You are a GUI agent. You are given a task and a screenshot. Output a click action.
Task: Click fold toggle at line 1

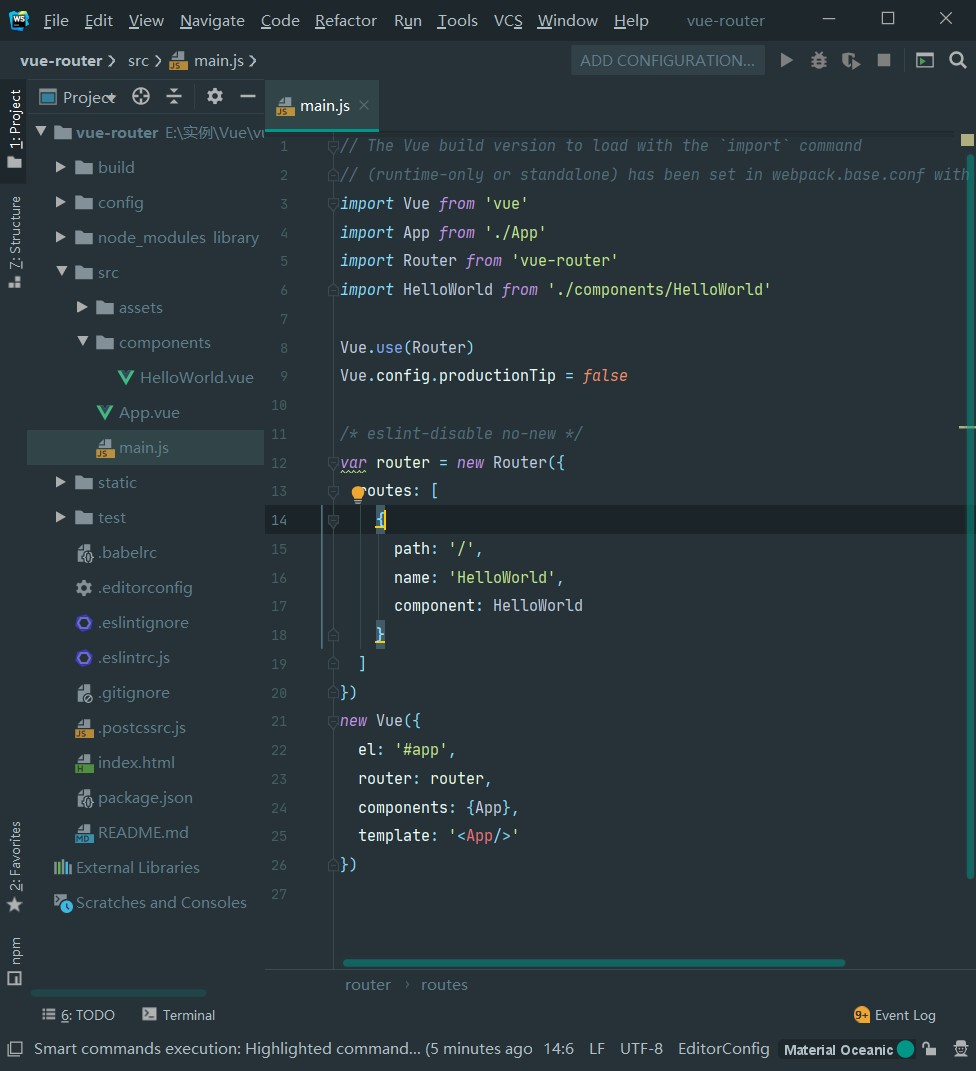[x=333, y=146]
